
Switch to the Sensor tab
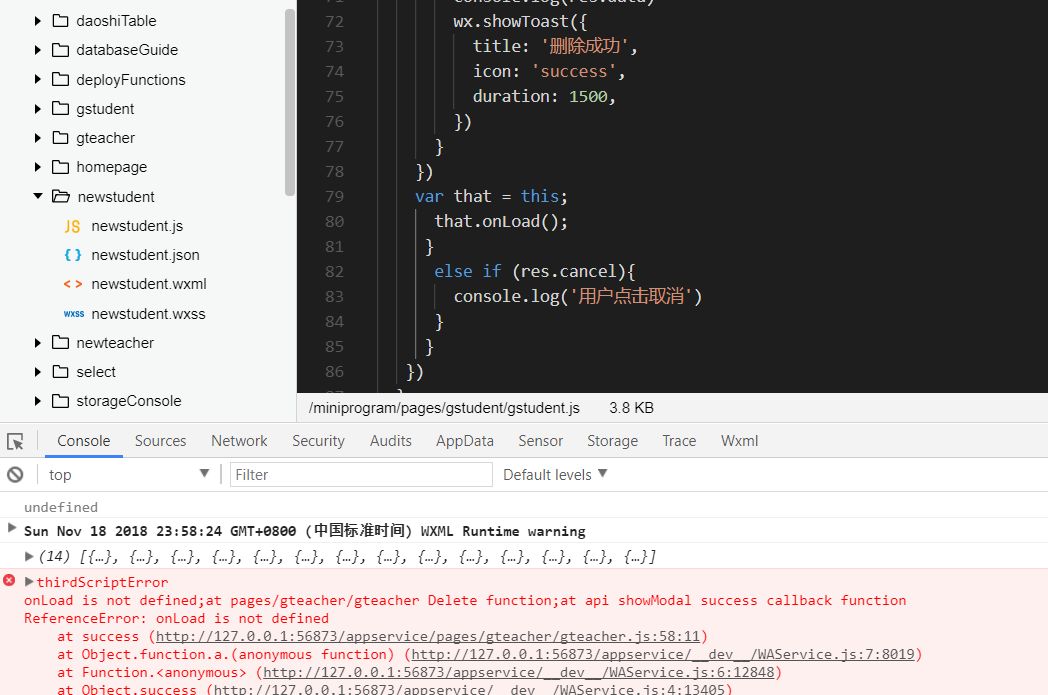pyautogui.click(x=541, y=441)
